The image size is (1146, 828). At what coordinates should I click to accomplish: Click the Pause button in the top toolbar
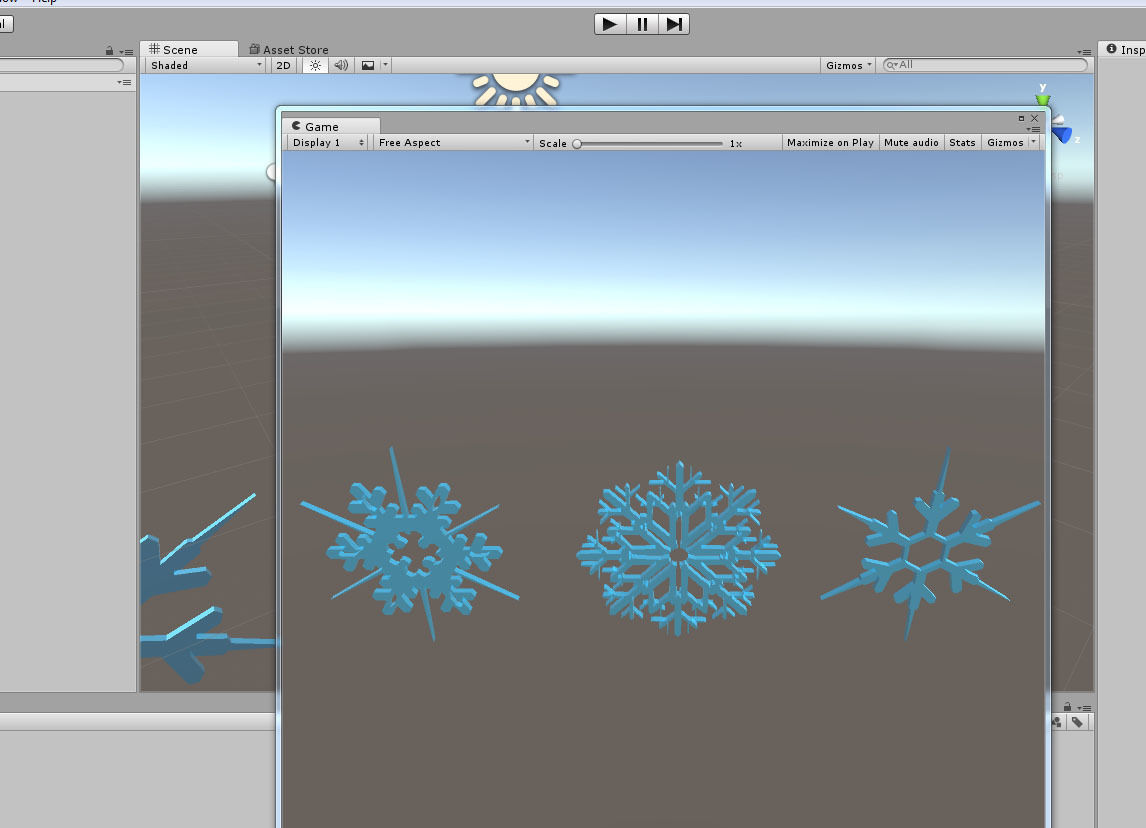tap(642, 24)
